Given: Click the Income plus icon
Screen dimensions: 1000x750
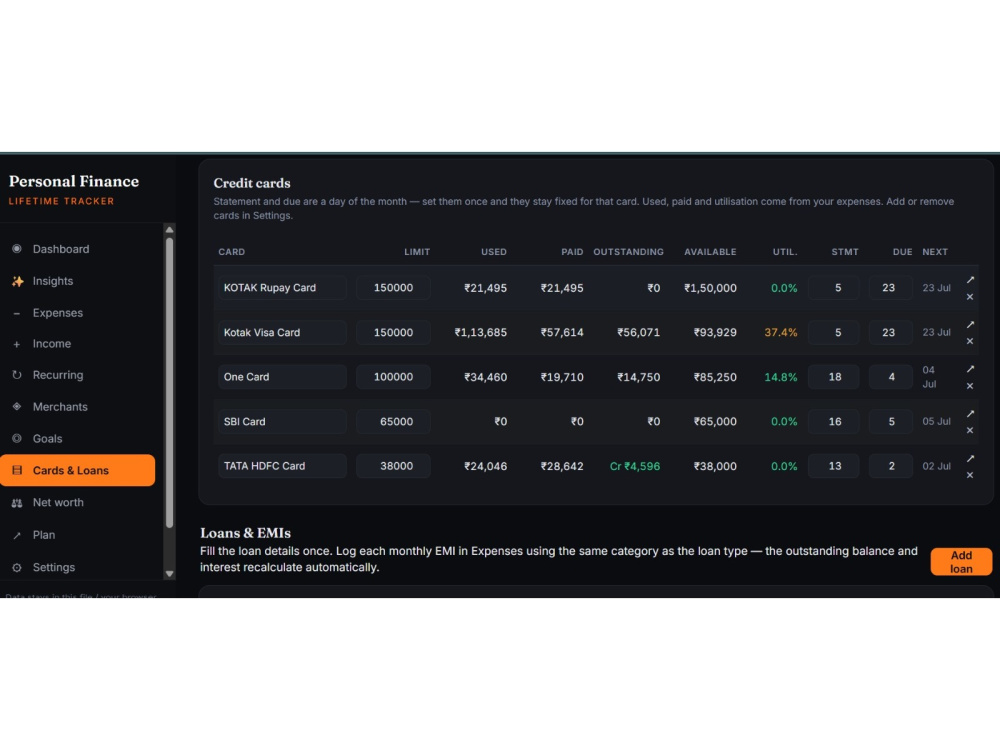Looking at the screenshot, I should pos(17,344).
